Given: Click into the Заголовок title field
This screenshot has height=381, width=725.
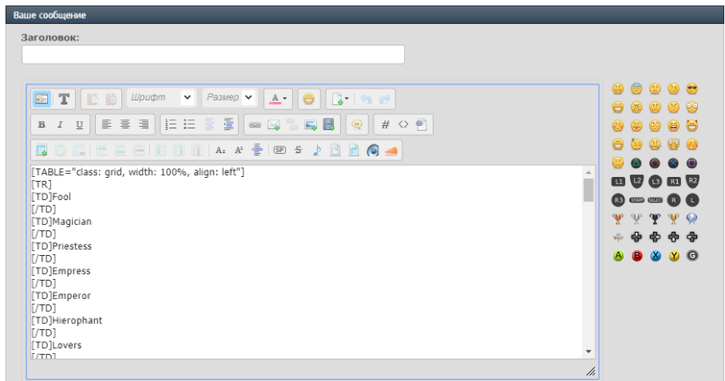Looking at the screenshot, I should coord(213,55).
